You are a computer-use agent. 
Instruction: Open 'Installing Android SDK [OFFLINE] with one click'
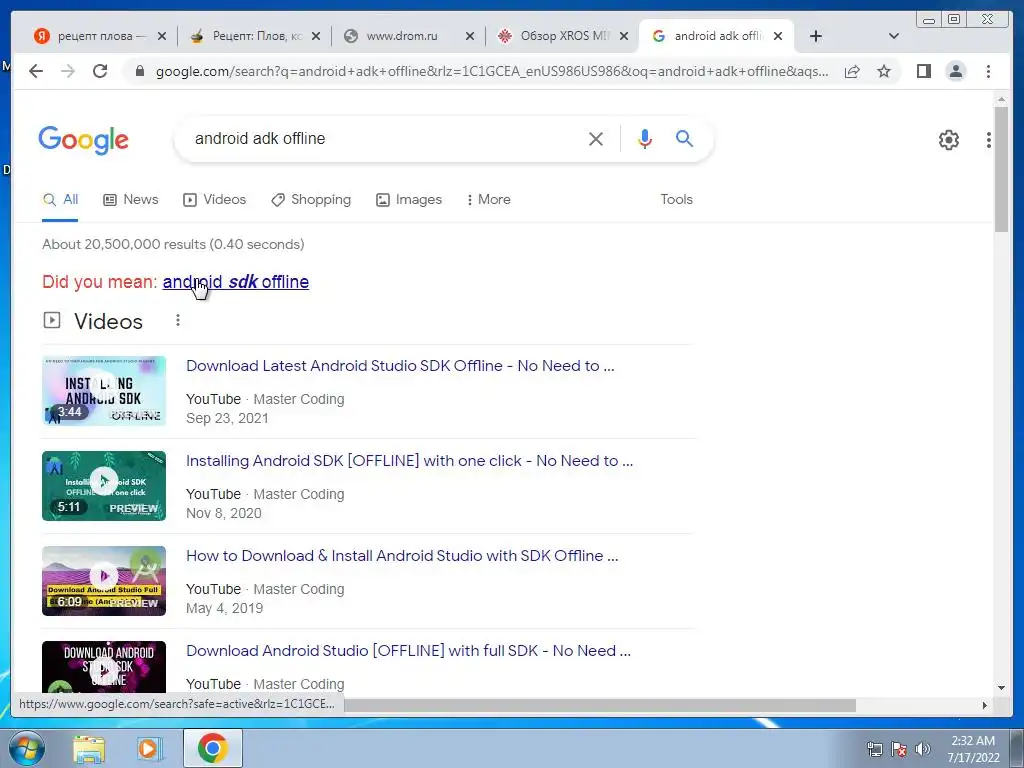point(409,461)
